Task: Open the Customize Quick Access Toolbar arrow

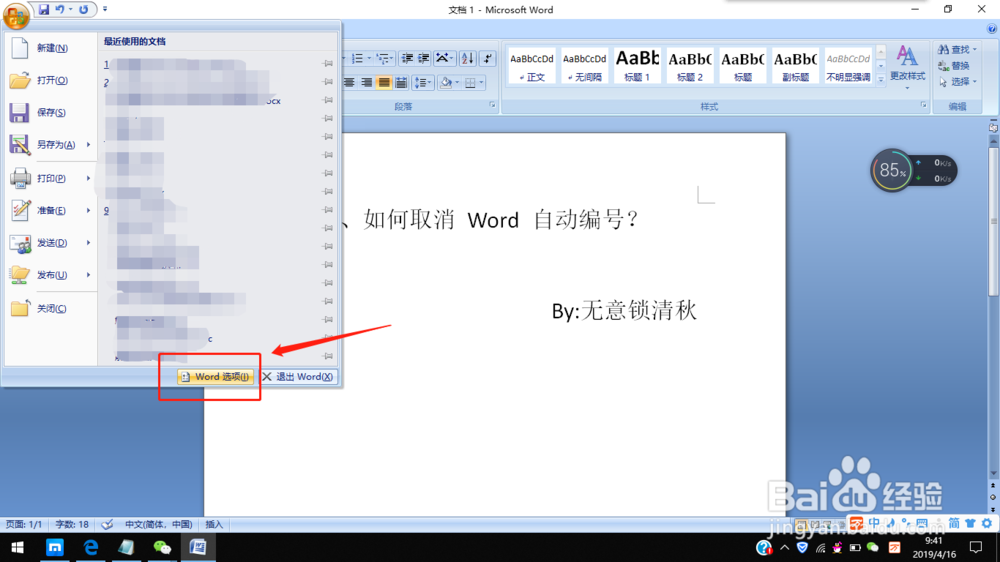Action: (105, 10)
